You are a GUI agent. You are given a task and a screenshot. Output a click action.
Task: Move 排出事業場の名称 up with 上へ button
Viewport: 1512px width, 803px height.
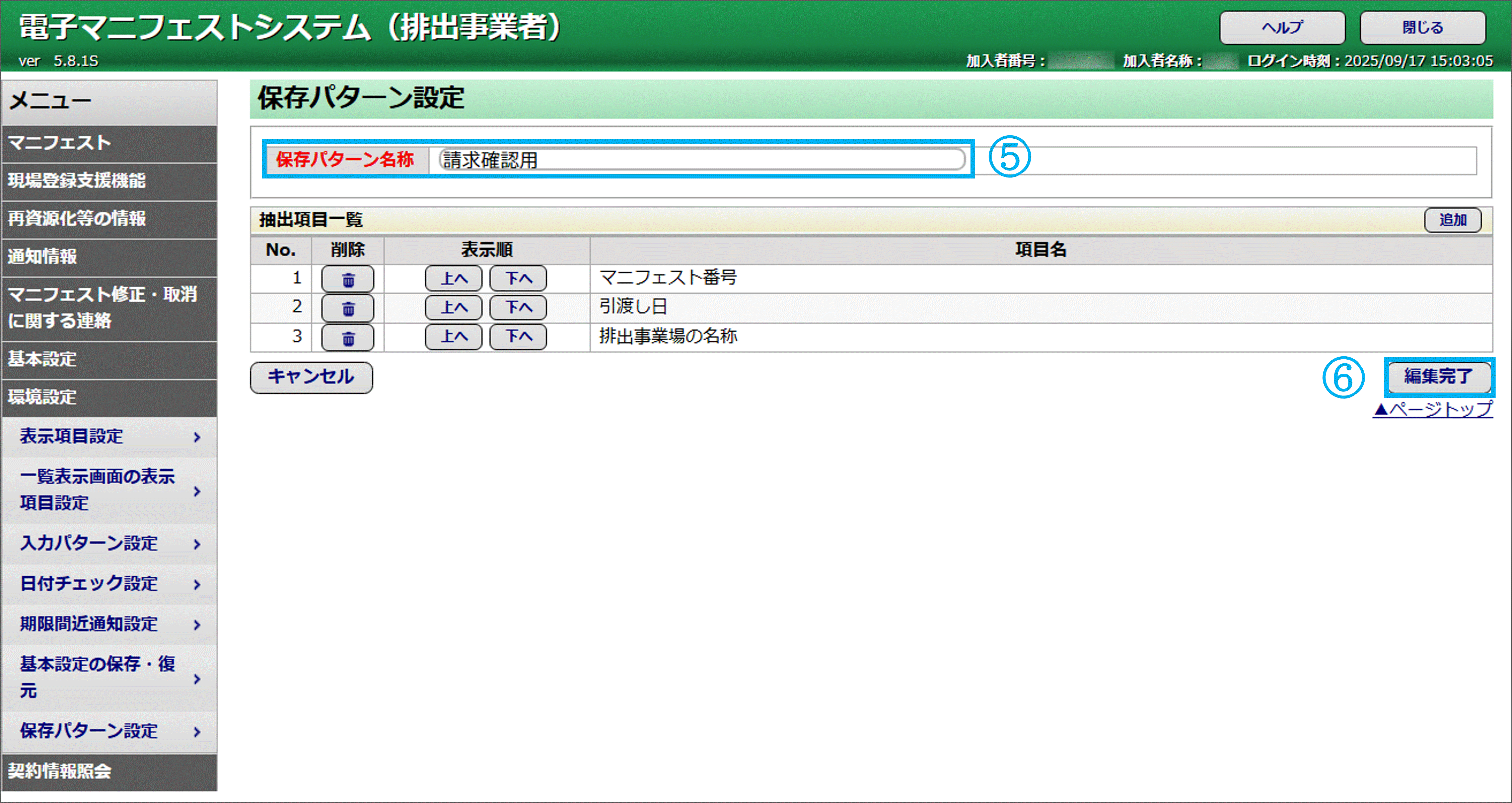point(453,337)
